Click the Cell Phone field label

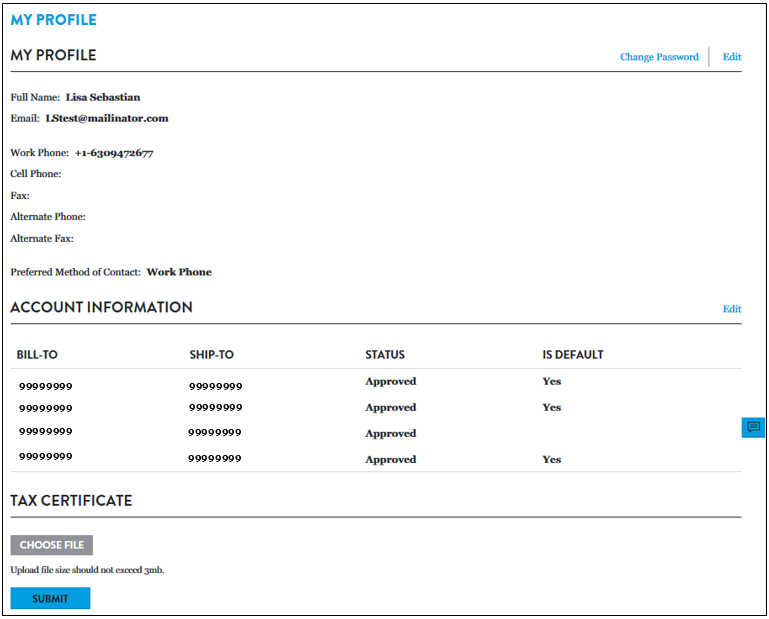point(36,174)
